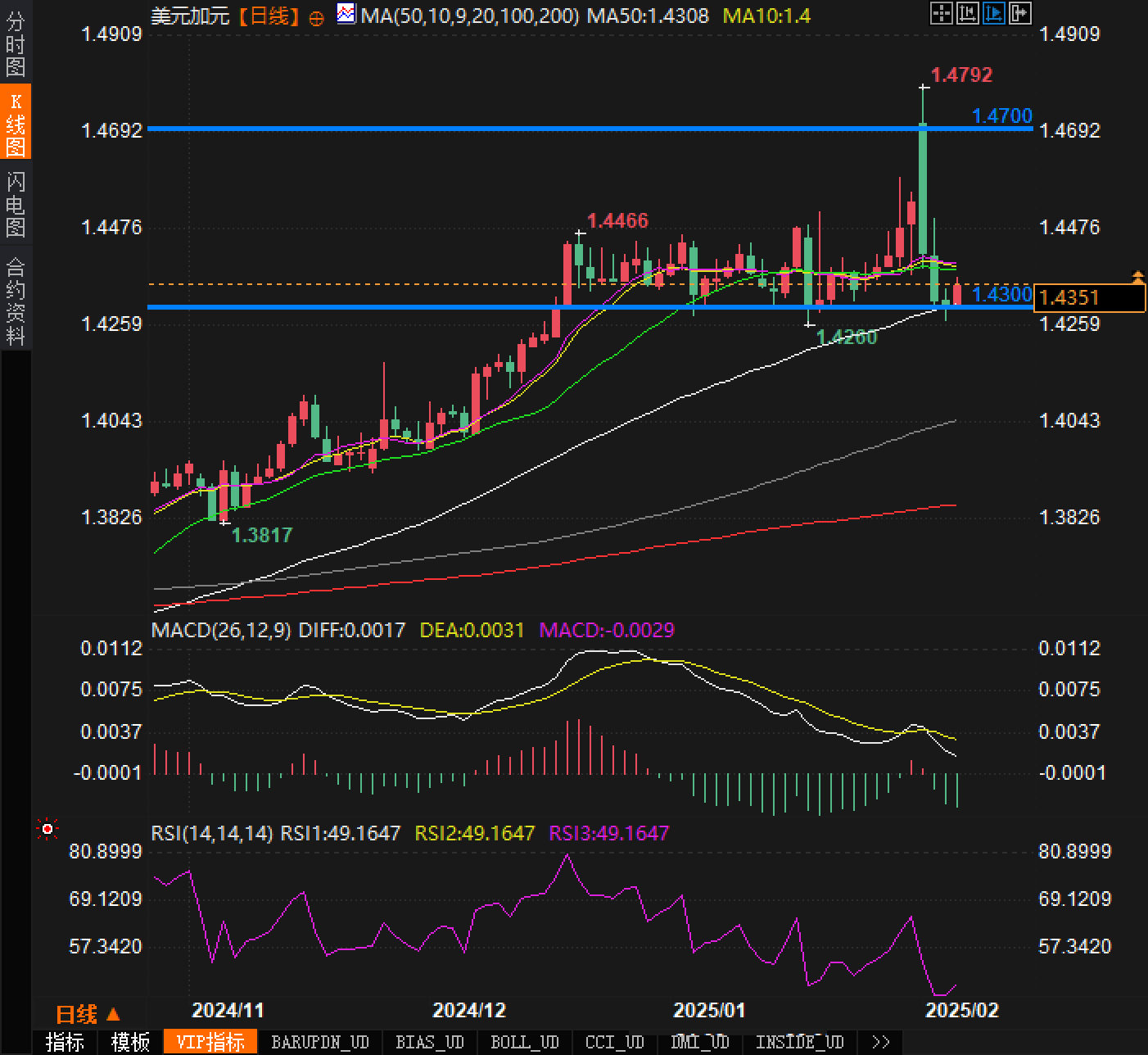Click the 1.4300 blue support line label
Image resolution: width=1148 pixels, height=1055 pixels.
pos(1002,294)
